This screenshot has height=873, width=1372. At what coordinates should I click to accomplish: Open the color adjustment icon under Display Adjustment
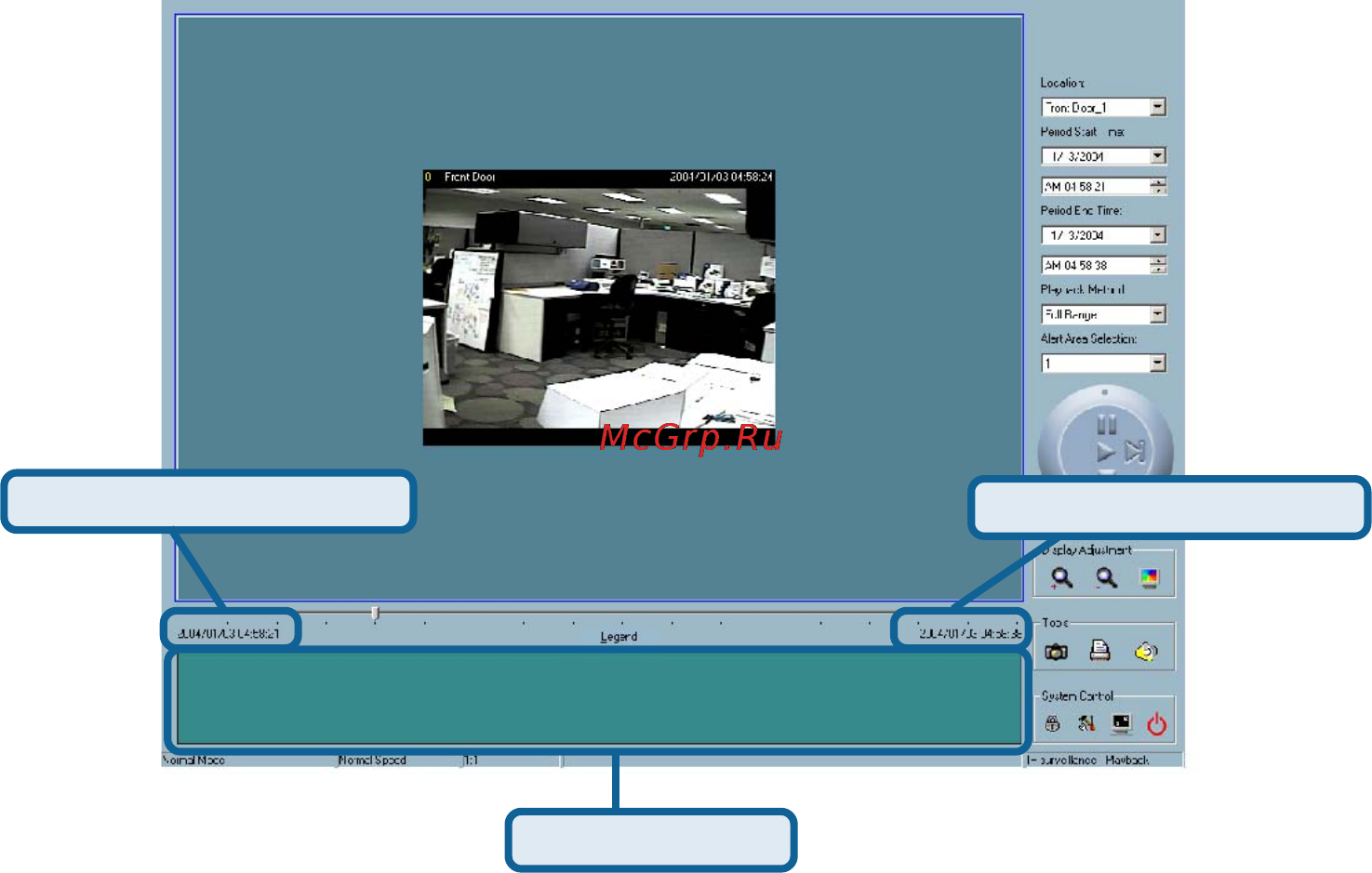point(1150,578)
